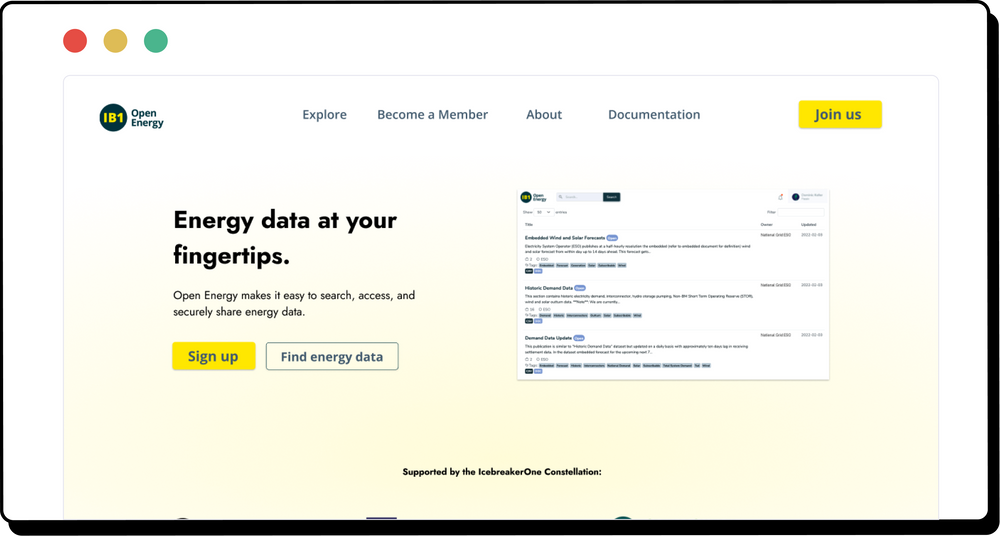
Task: Open the Documentation navigation link
Action: [654, 115]
